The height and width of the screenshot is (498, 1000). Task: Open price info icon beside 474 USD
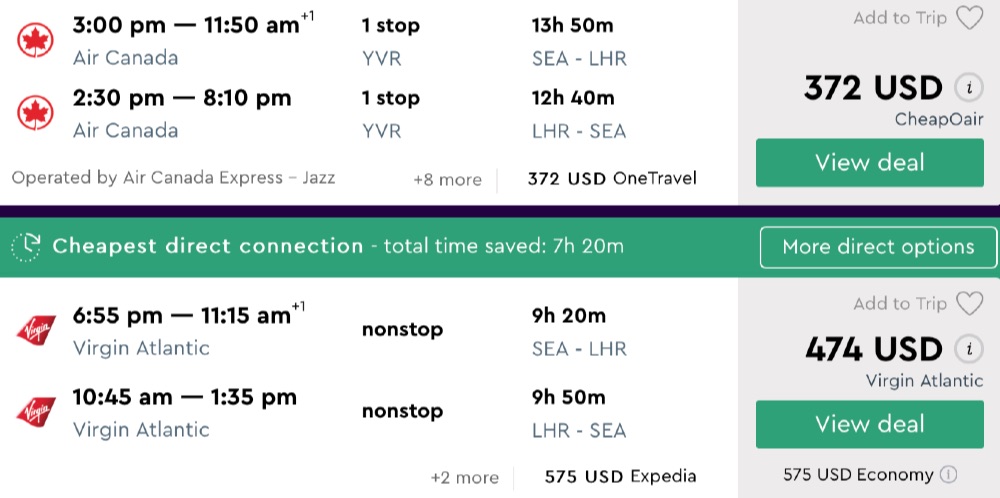(967, 349)
